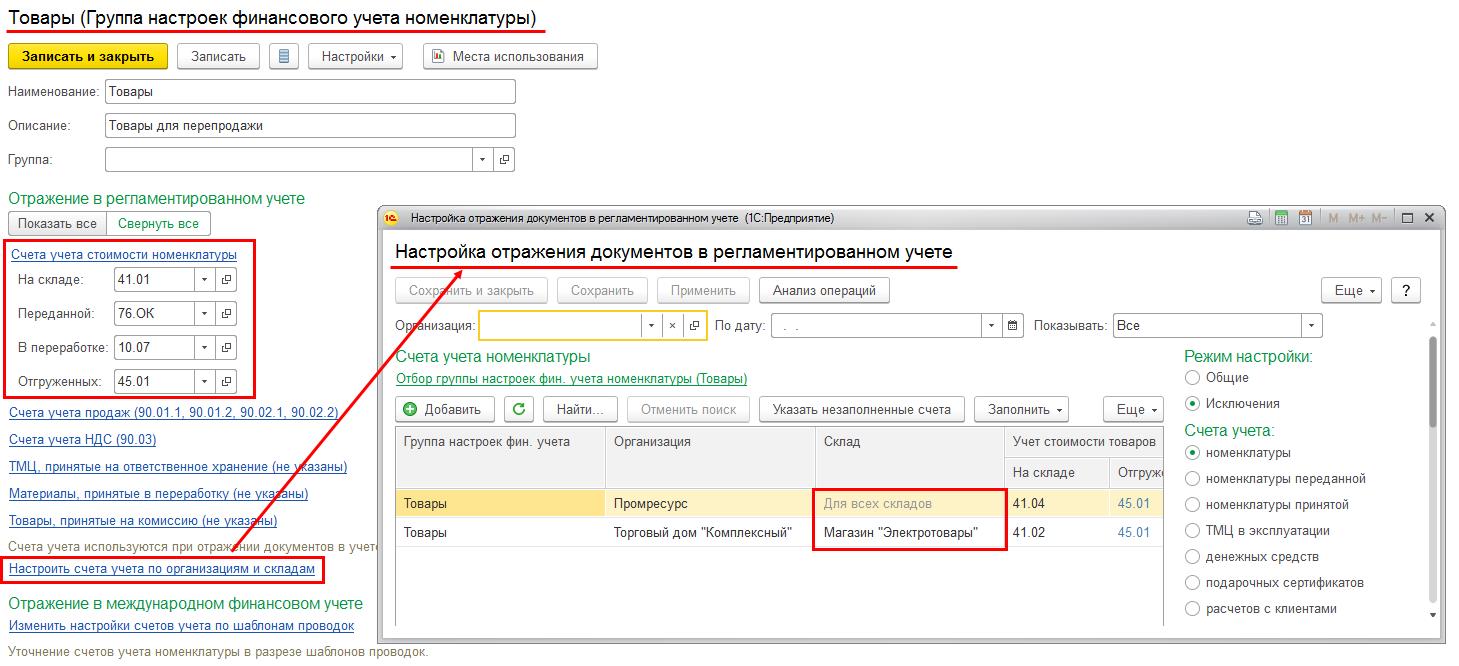
Task: Select ТМЦ в эксплуатации radio option
Action: click(1191, 530)
